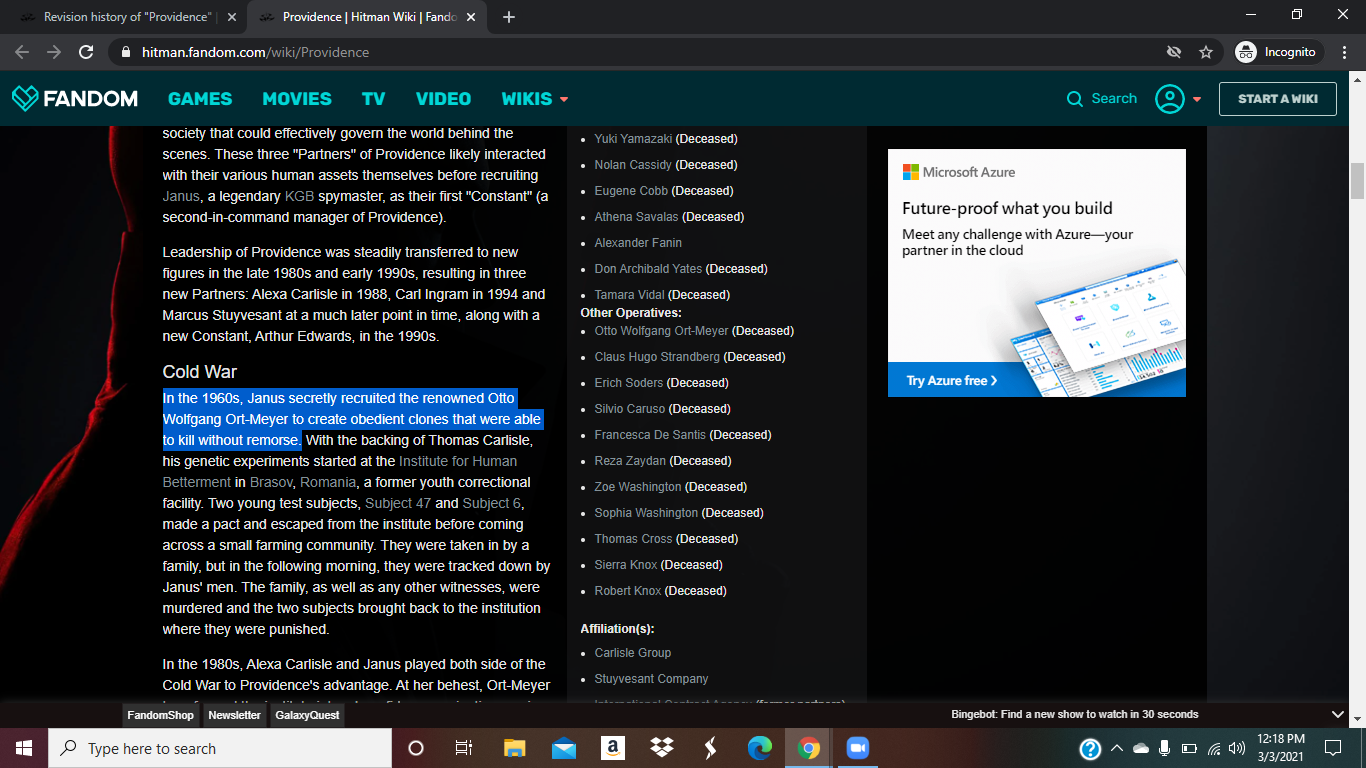Image resolution: width=1366 pixels, height=768 pixels.
Task: Open the Chrome three-dot menu
Action: click(1344, 52)
